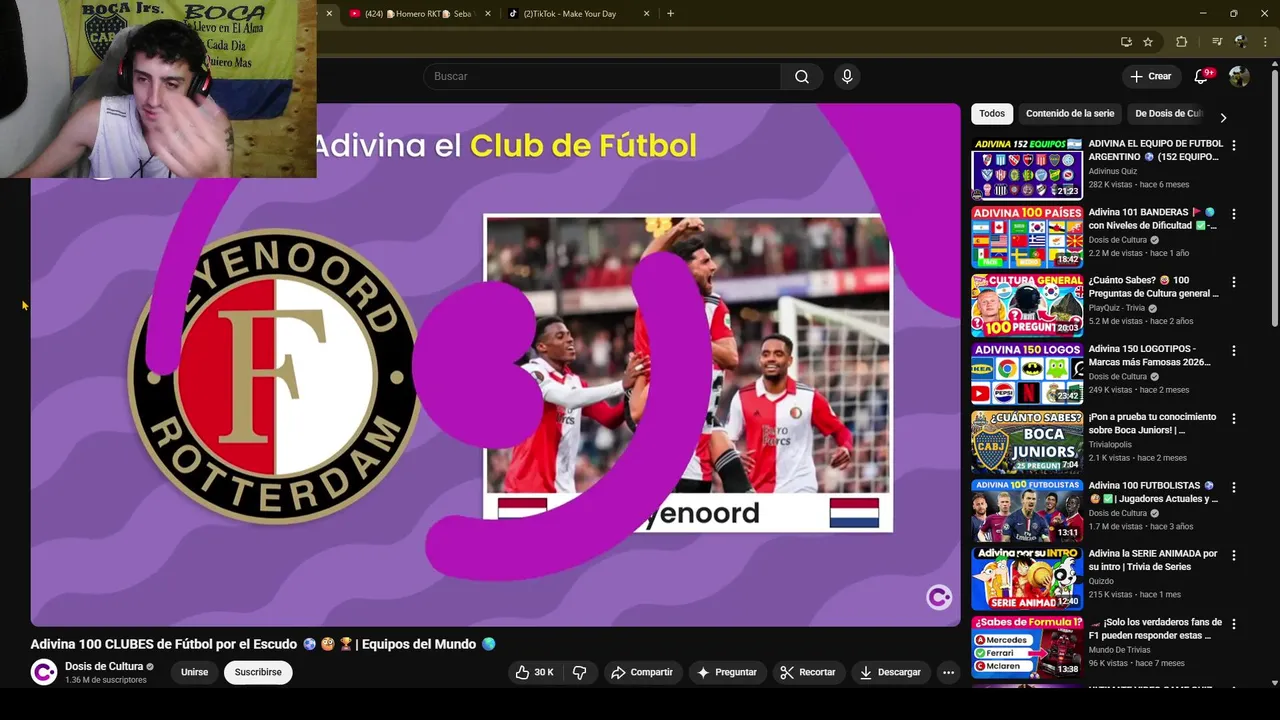The width and height of the screenshot is (1280, 720).
Task: Open Adivina 100 Países thumbnail
Action: (1027, 237)
